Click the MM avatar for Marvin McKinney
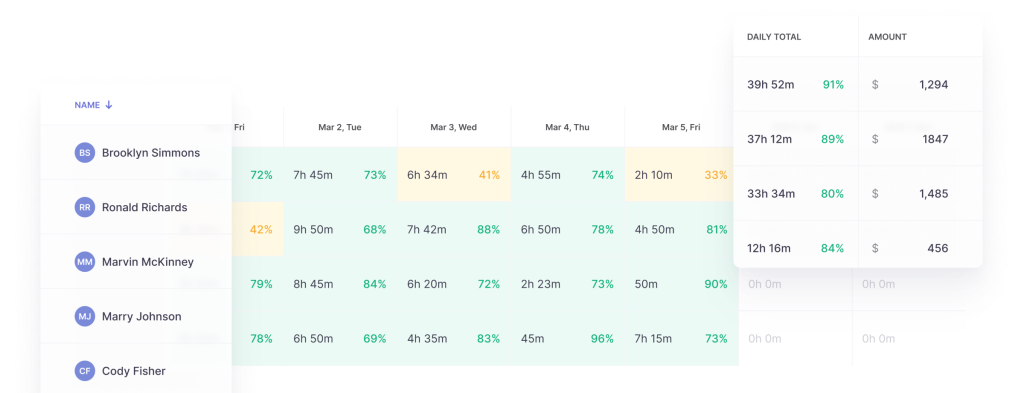The width and height of the screenshot is (1024, 393). [x=85, y=262]
